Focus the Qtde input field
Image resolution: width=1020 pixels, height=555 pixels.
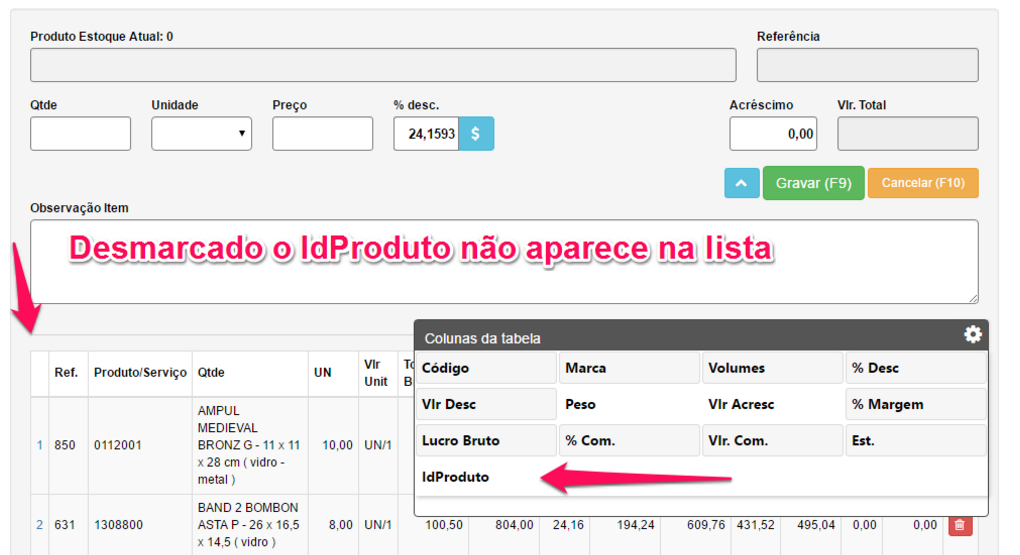click(80, 134)
